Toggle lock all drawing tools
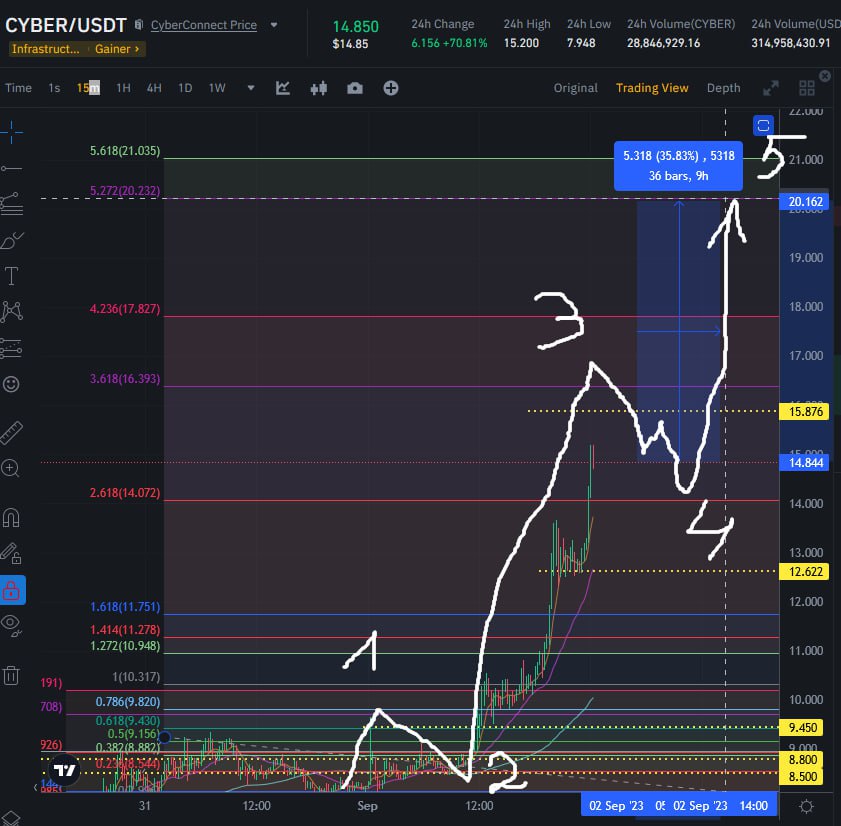Image resolution: width=841 pixels, height=826 pixels. tap(12, 590)
